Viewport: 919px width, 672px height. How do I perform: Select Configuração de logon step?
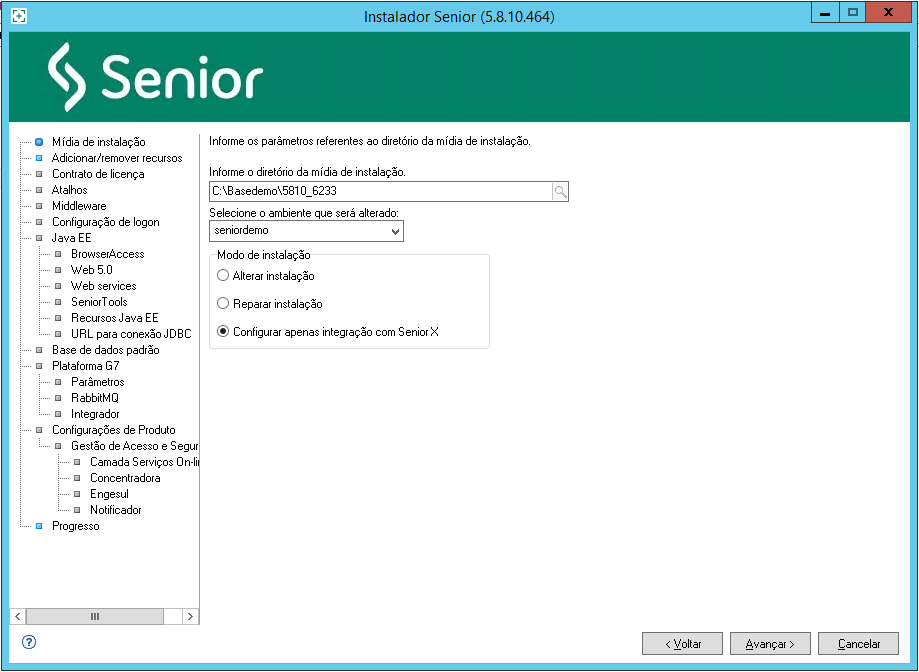point(105,222)
